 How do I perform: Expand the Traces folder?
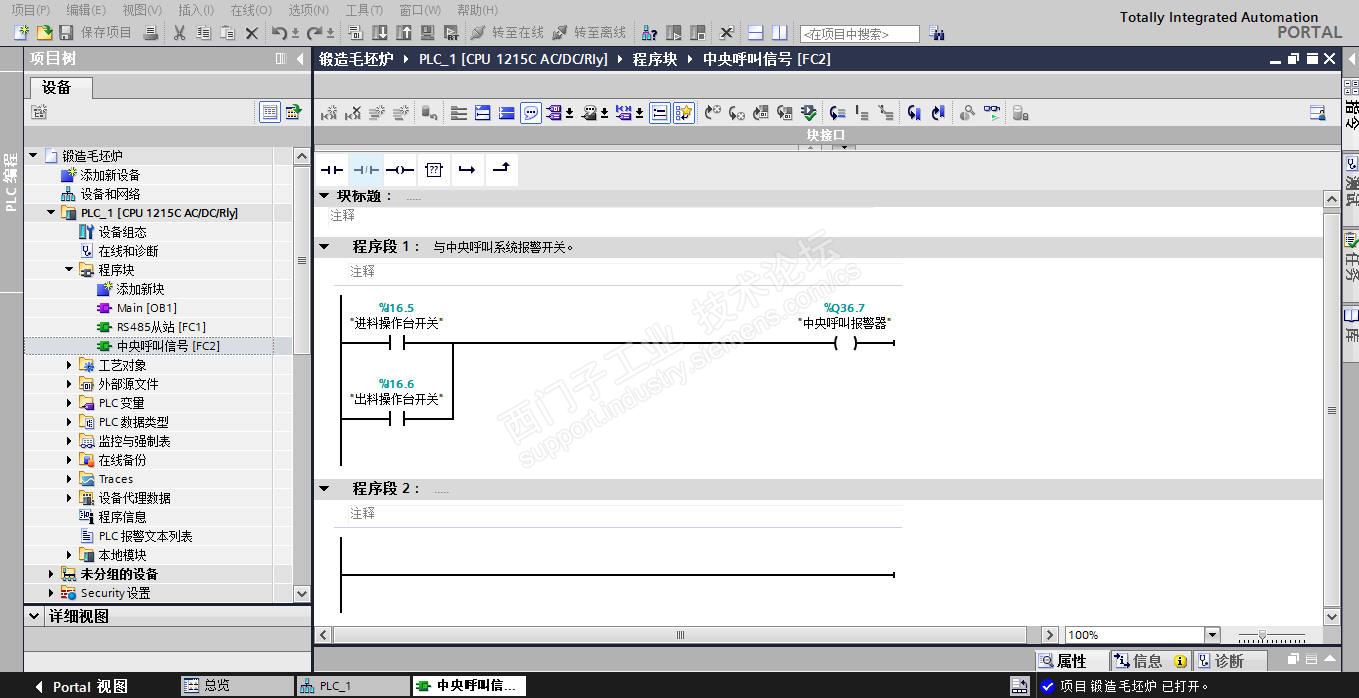[69, 479]
